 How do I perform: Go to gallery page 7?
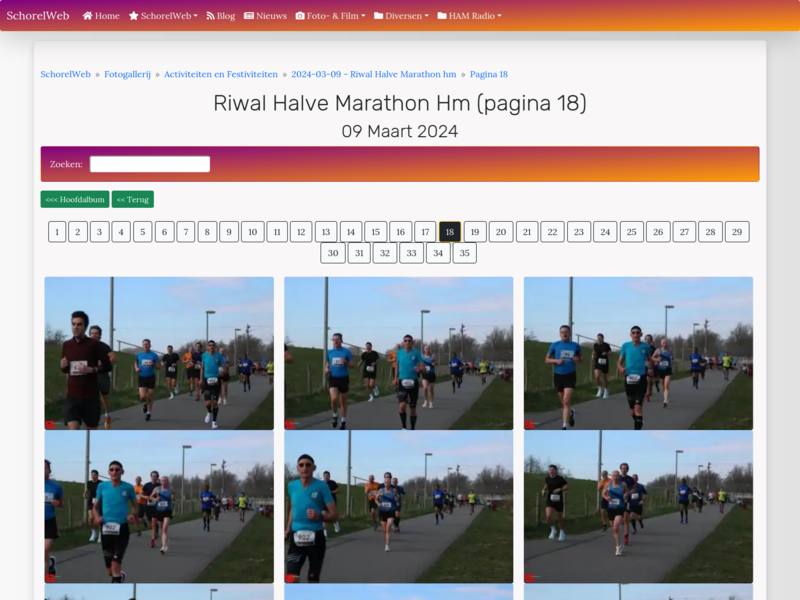pyautogui.click(x=186, y=232)
